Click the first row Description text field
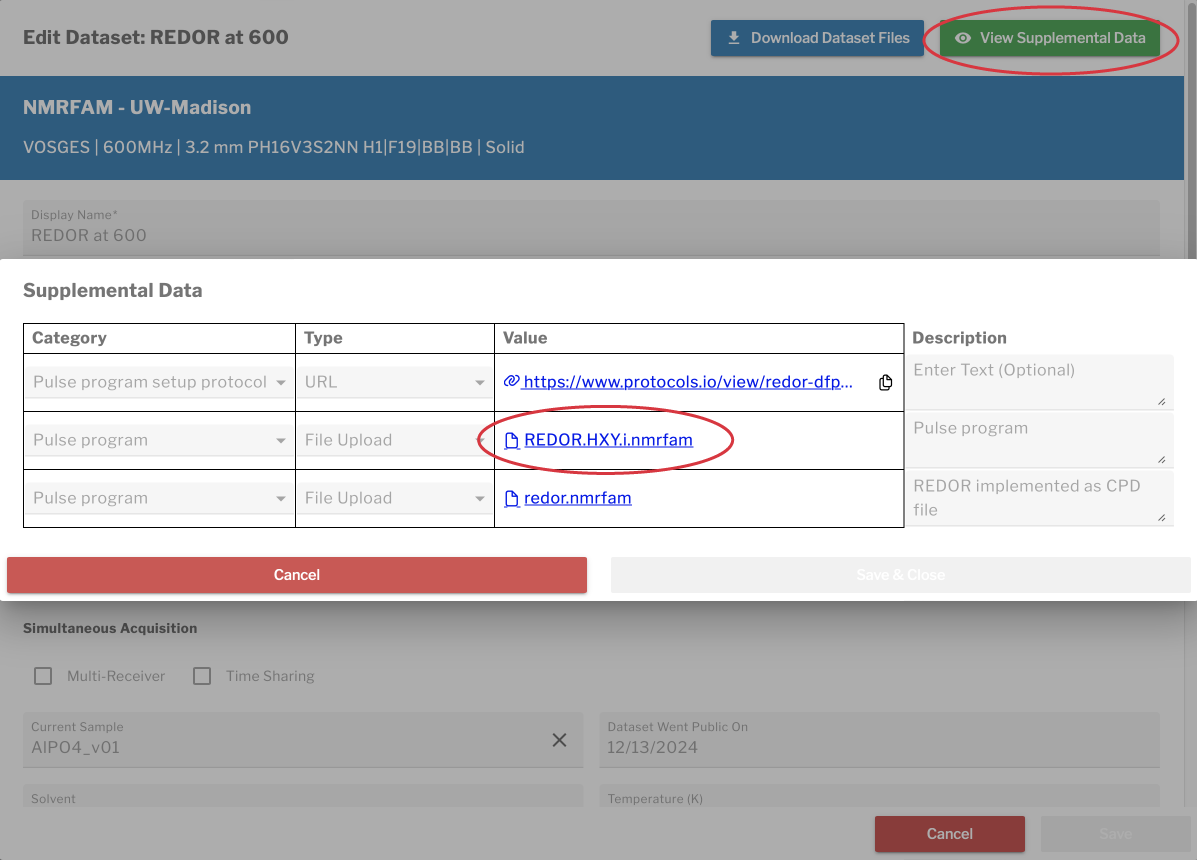The image size is (1197, 860). pos(1040,381)
